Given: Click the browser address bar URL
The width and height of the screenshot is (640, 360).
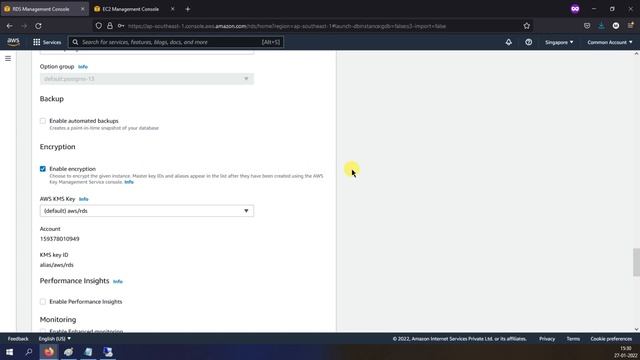Looking at the screenshot, I should pos(287,26).
